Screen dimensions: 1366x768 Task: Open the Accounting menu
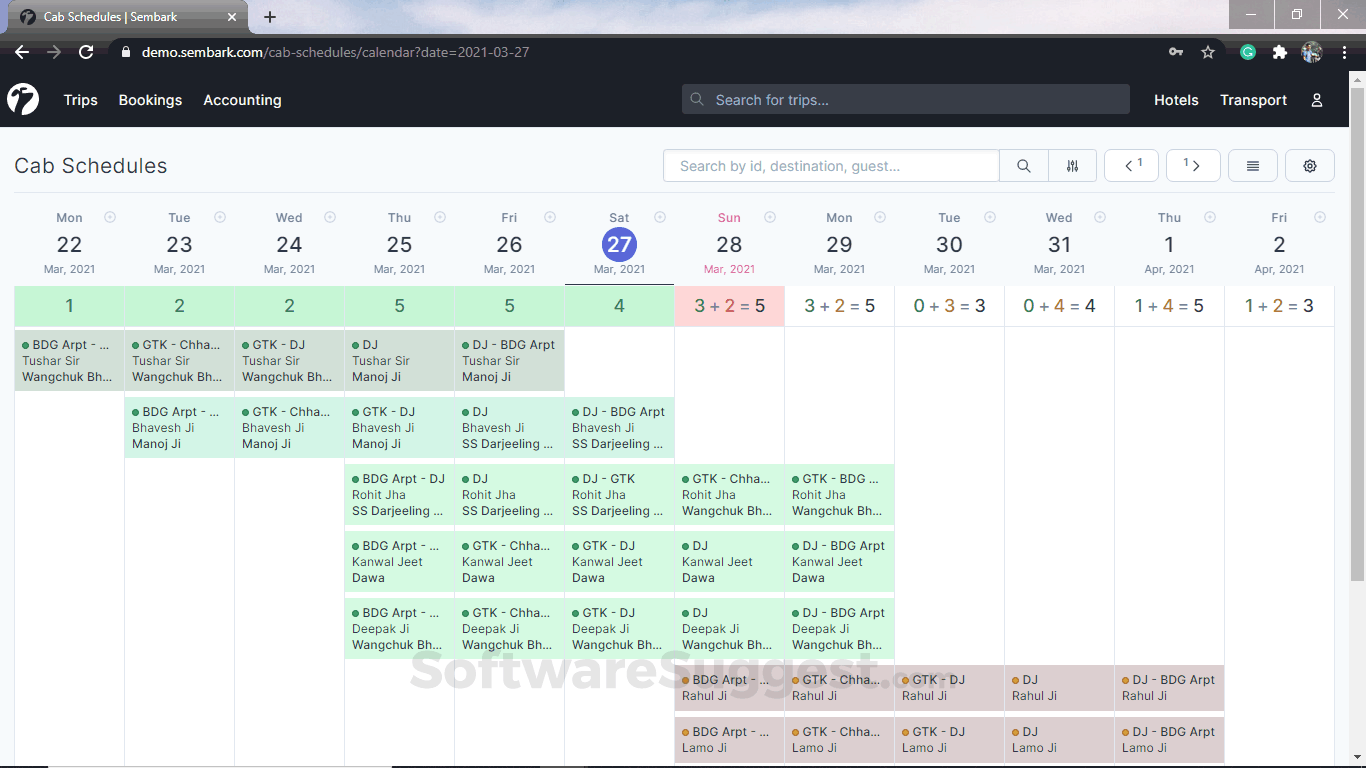(242, 100)
